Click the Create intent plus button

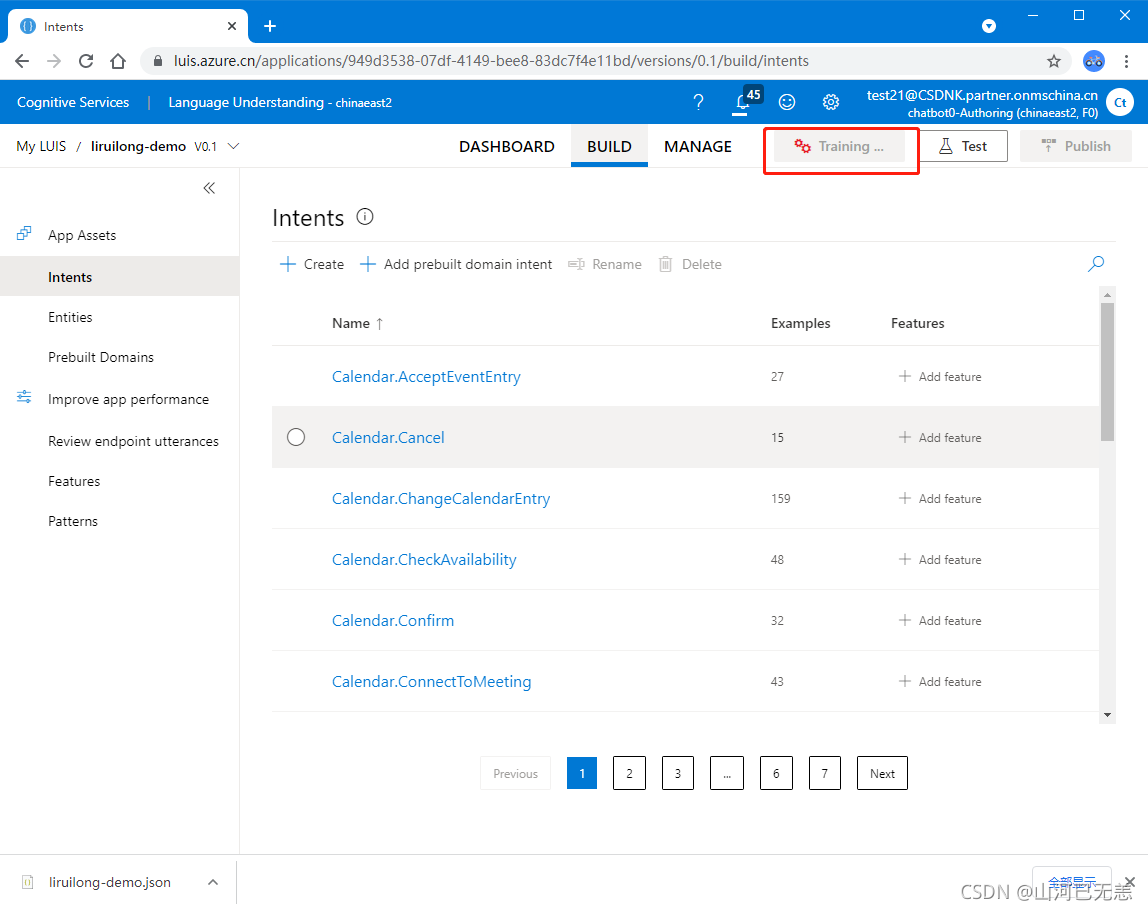[x=312, y=264]
